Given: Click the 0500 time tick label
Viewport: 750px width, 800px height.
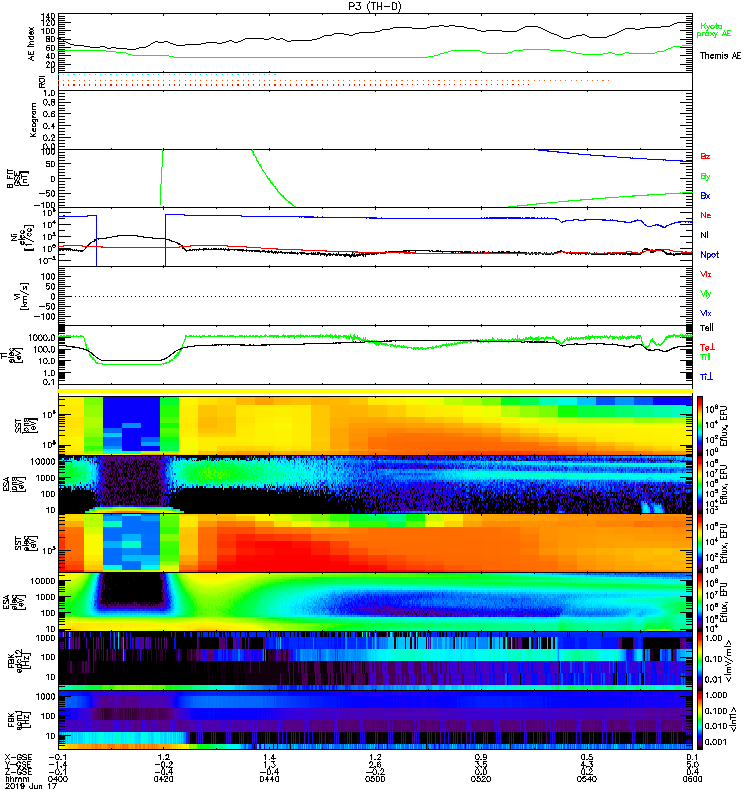Looking at the screenshot, I should point(375,779).
